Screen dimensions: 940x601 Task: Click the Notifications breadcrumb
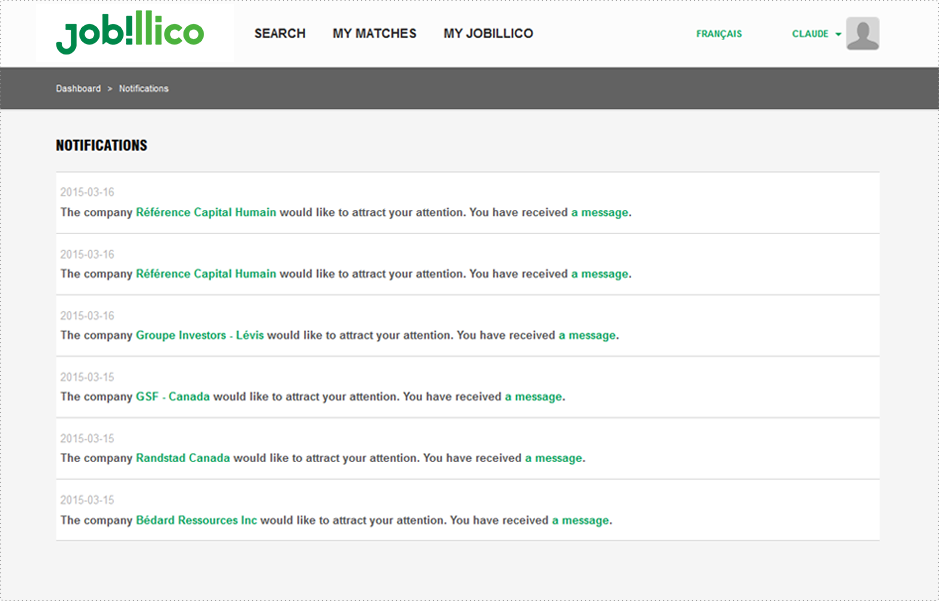pyautogui.click(x=144, y=88)
